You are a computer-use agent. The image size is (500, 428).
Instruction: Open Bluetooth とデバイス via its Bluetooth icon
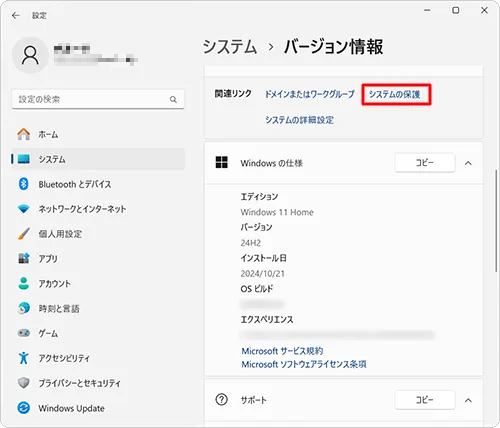pyautogui.click(x=23, y=184)
